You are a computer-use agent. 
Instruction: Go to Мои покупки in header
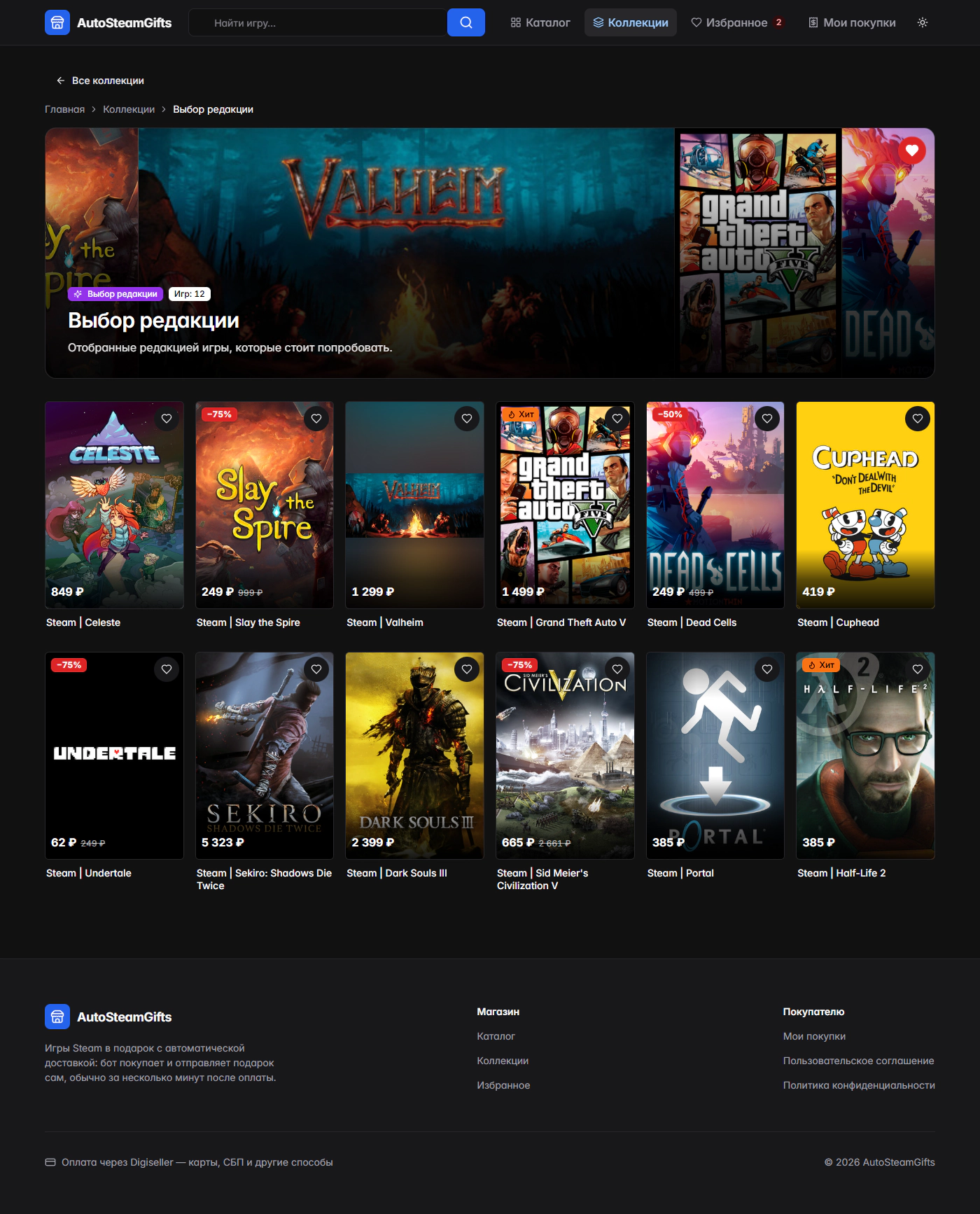click(x=852, y=22)
